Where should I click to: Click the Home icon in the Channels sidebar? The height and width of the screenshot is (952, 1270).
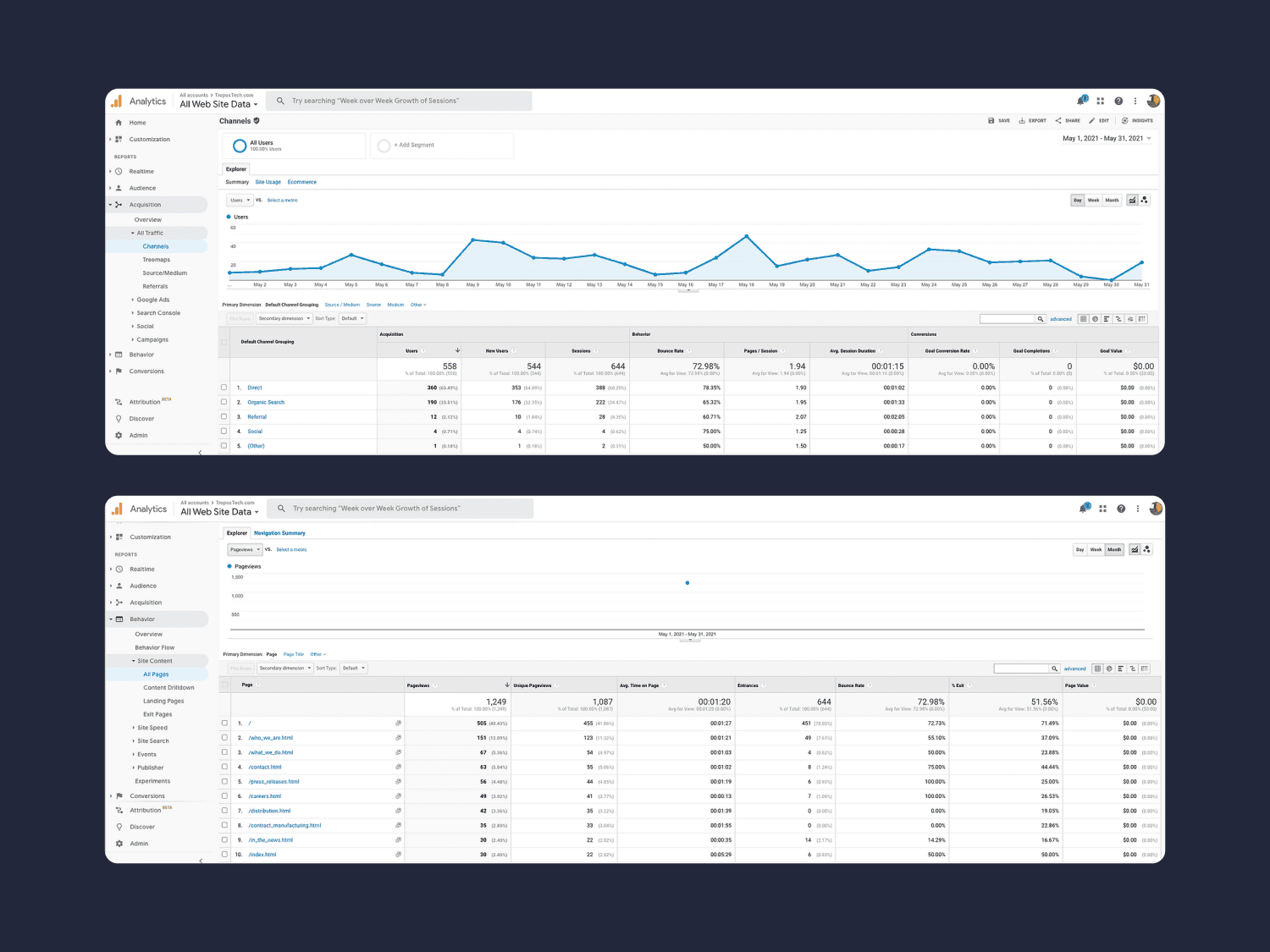click(x=119, y=123)
